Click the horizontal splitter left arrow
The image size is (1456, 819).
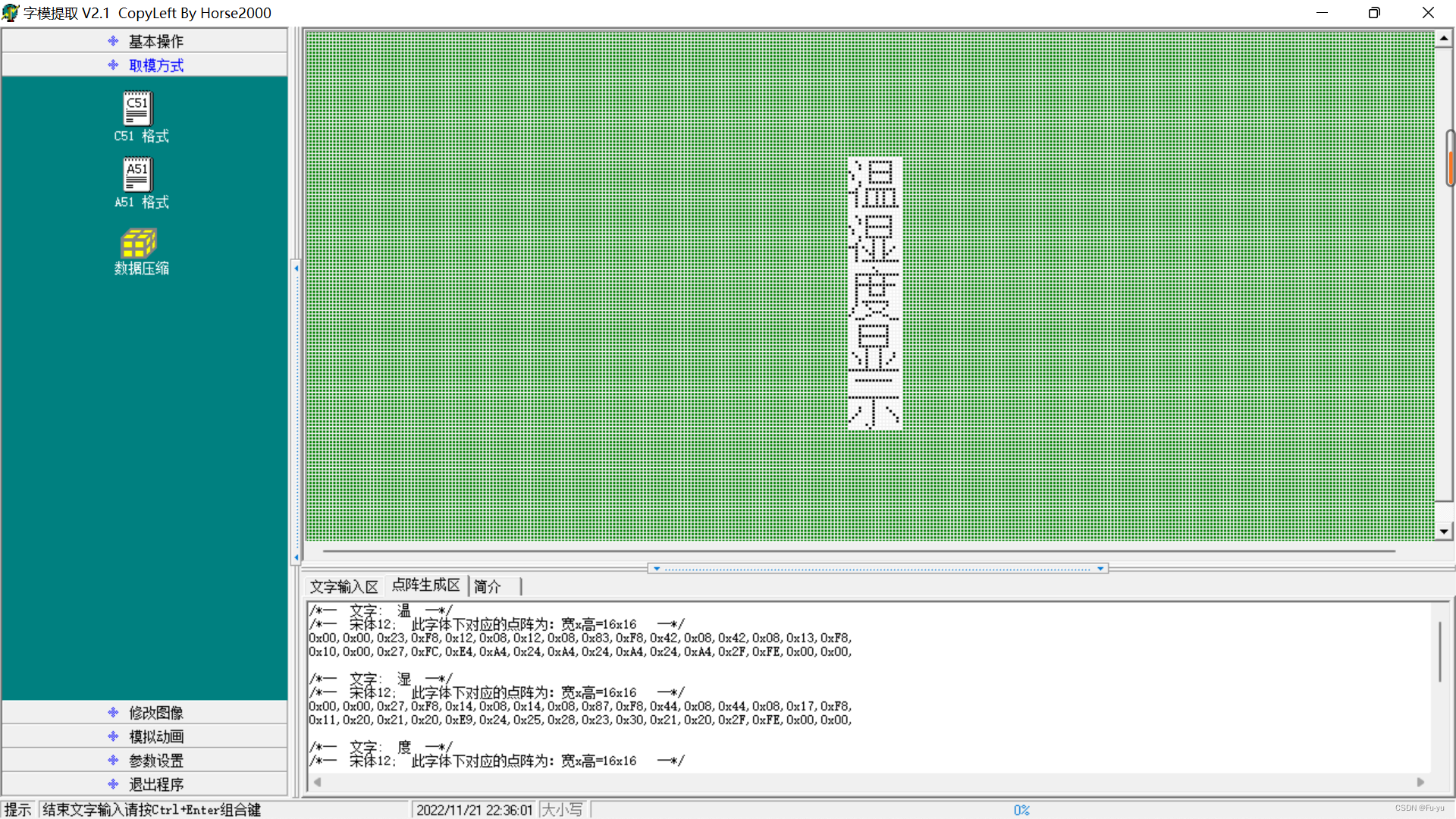[657, 568]
